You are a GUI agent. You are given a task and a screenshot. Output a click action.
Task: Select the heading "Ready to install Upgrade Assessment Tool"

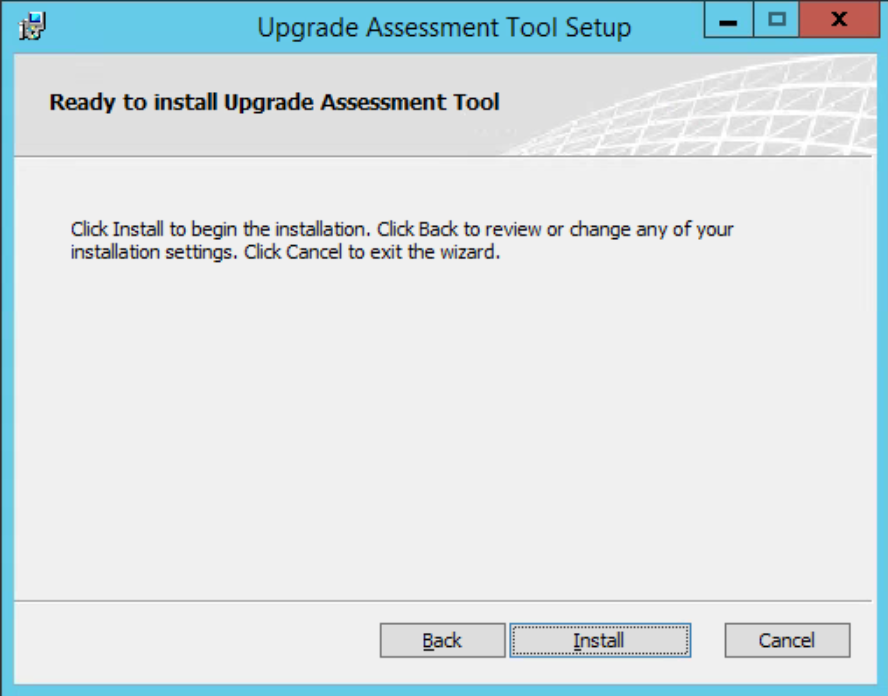pyautogui.click(x=274, y=103)
